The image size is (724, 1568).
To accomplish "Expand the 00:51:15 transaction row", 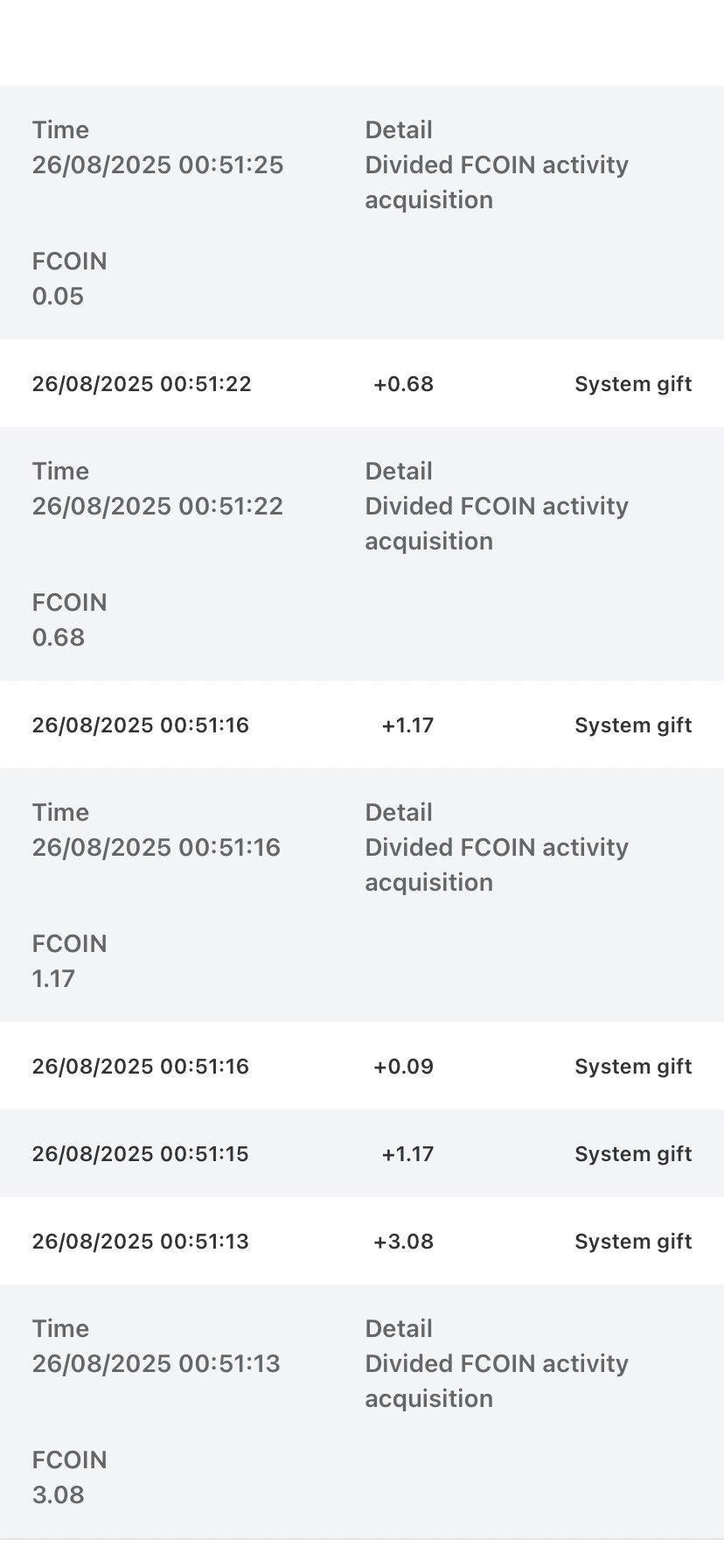I will pyautogui.click(x=362, y=1153).
